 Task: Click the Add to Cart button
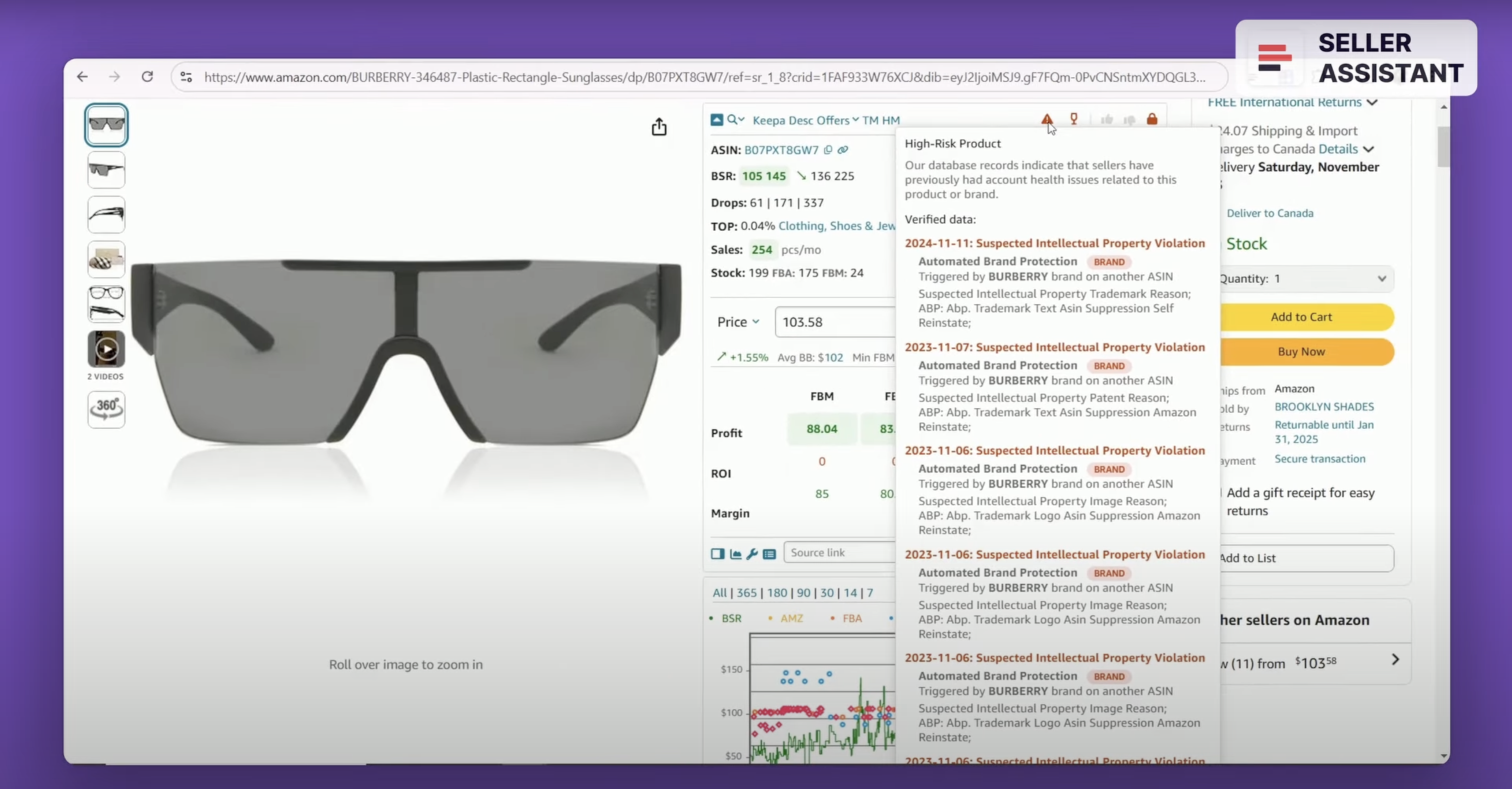coord(1301,317)
